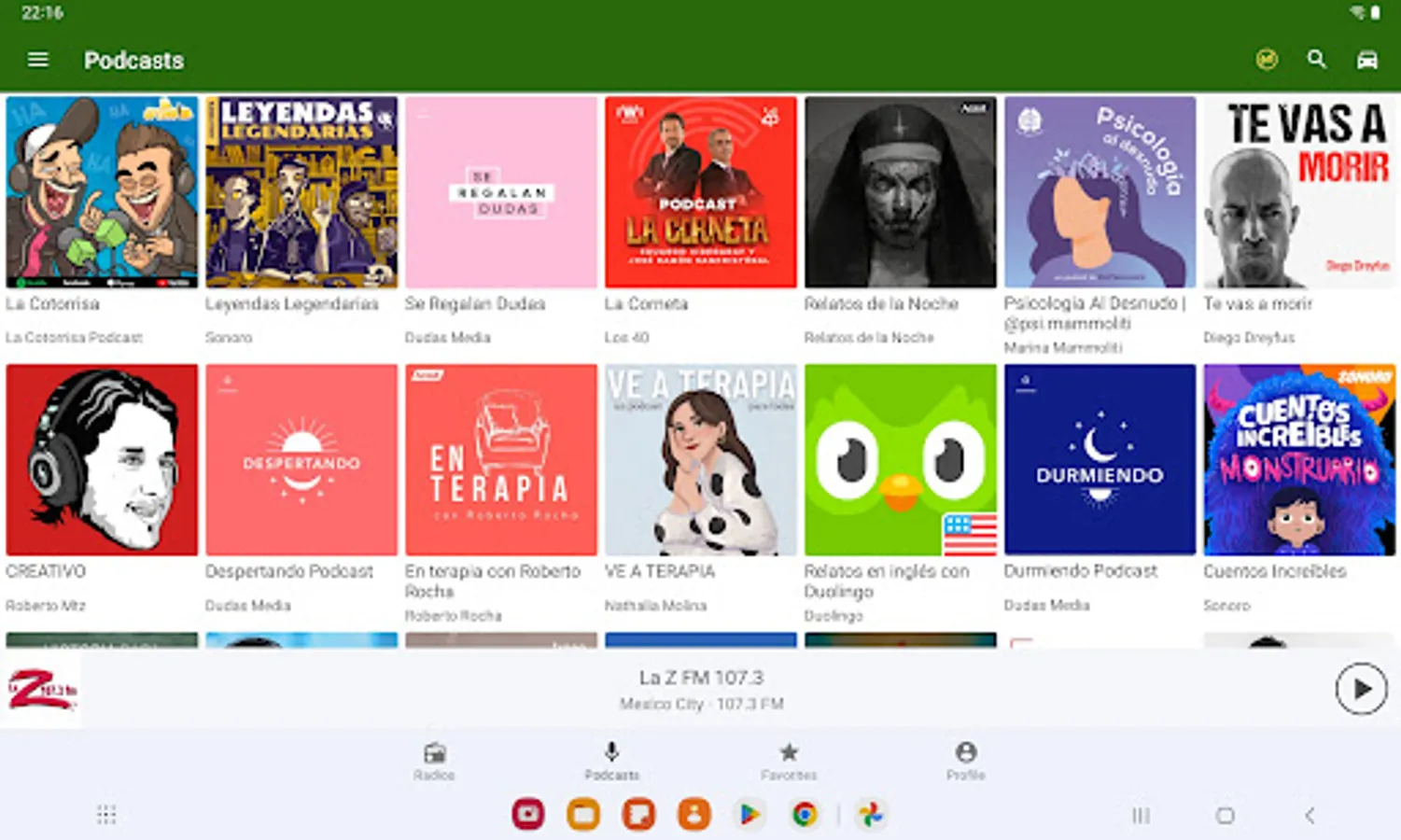This screenshot has width=1401, height=840.
Task: Open the hamburger navigation menu
Action: [x=38, y=60]
